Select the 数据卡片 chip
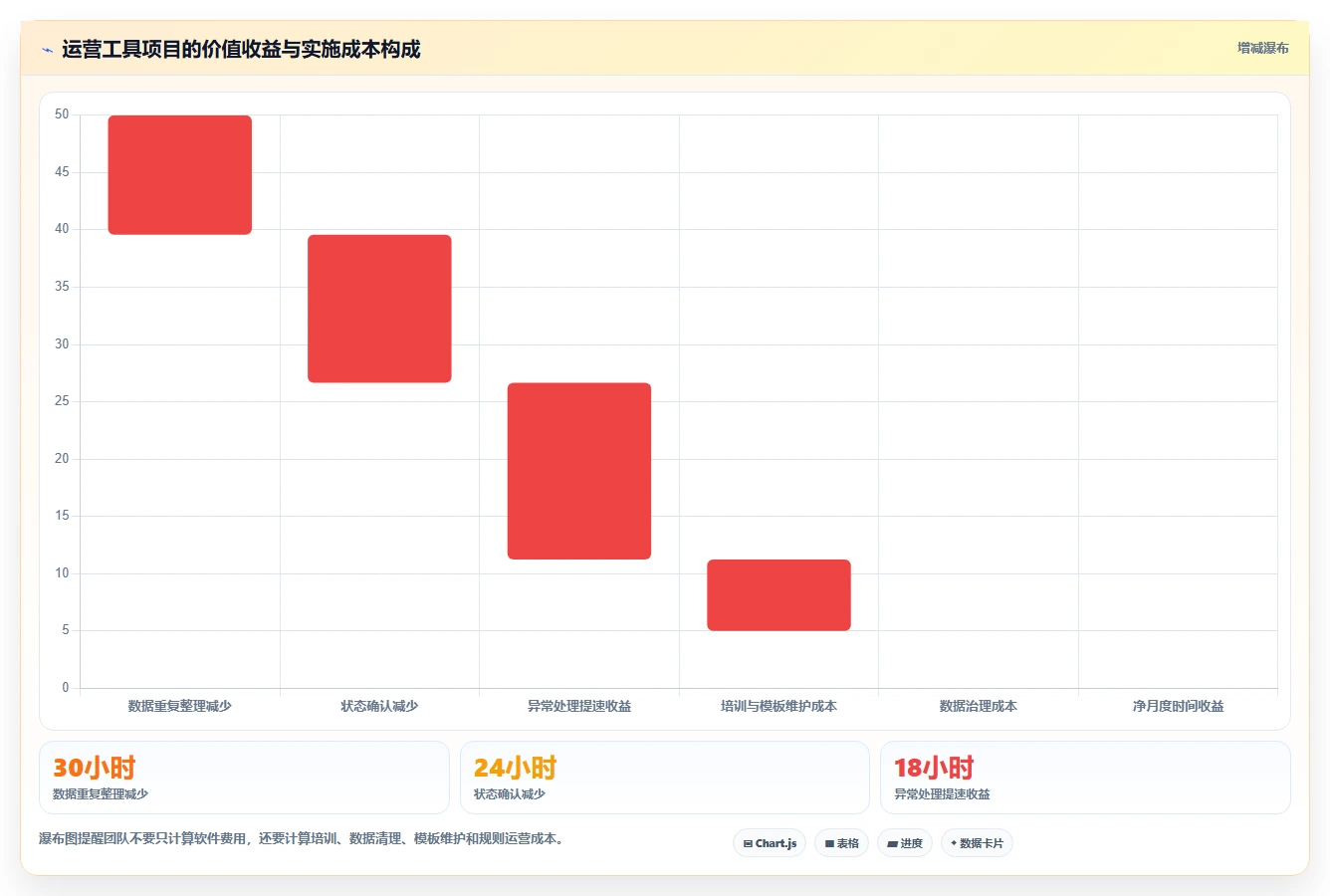Image resolution: width=1330 pixels, height=896 pixels. click(x=977, y=843)
